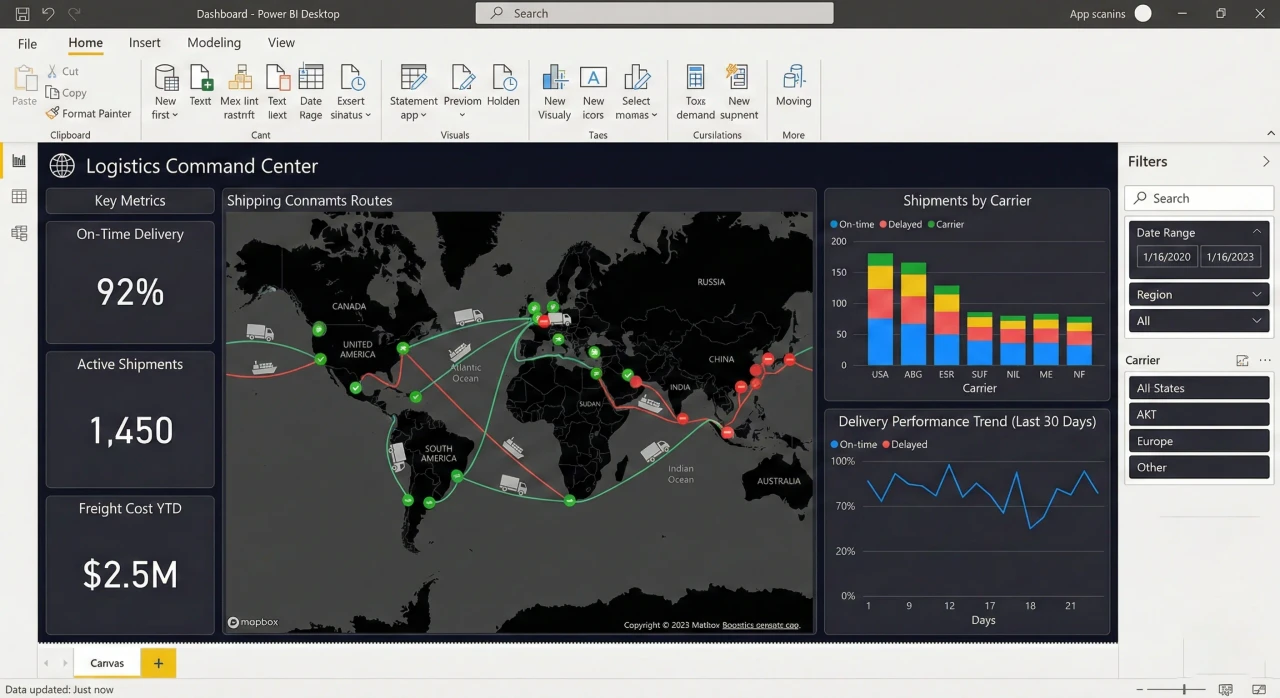Select Other in Carrier slicer
1280x698 pixels.
(x=1199, y=467)
